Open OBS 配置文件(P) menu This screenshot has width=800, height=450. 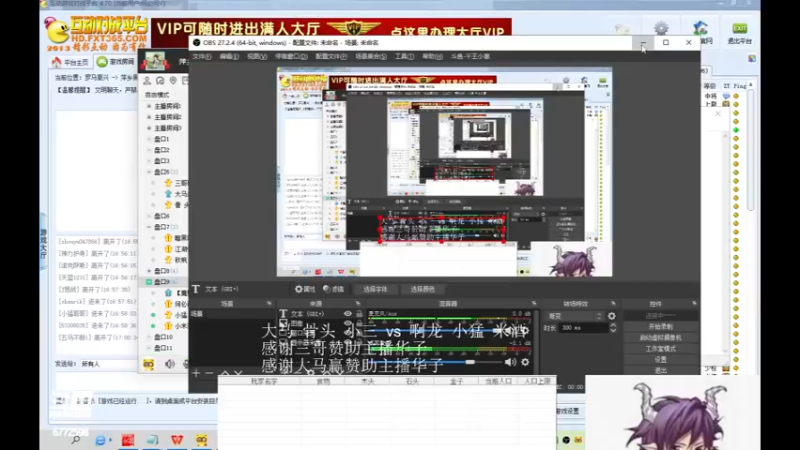coord(331,57)
